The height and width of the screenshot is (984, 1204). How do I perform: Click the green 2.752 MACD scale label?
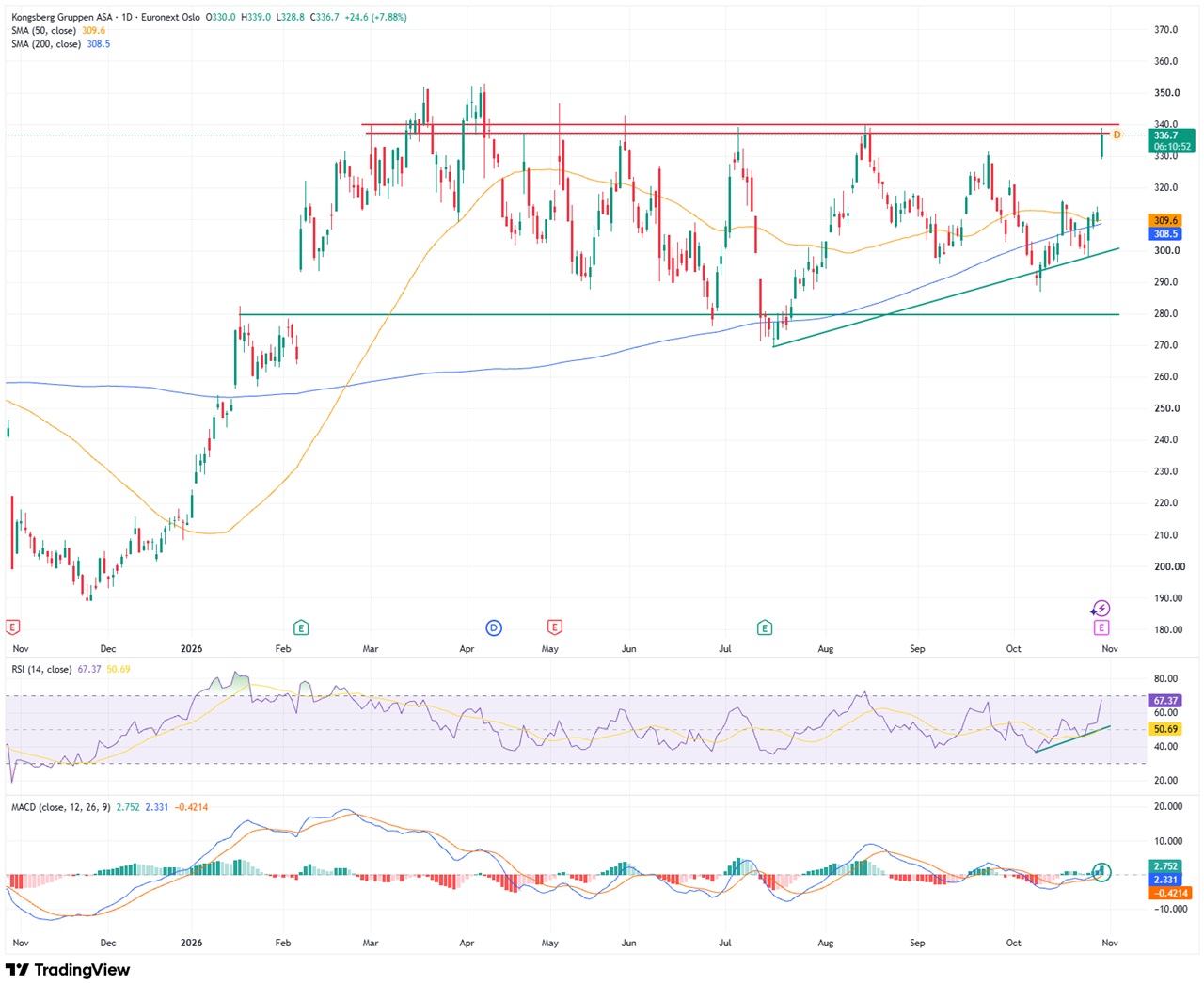pos(1165,865)
